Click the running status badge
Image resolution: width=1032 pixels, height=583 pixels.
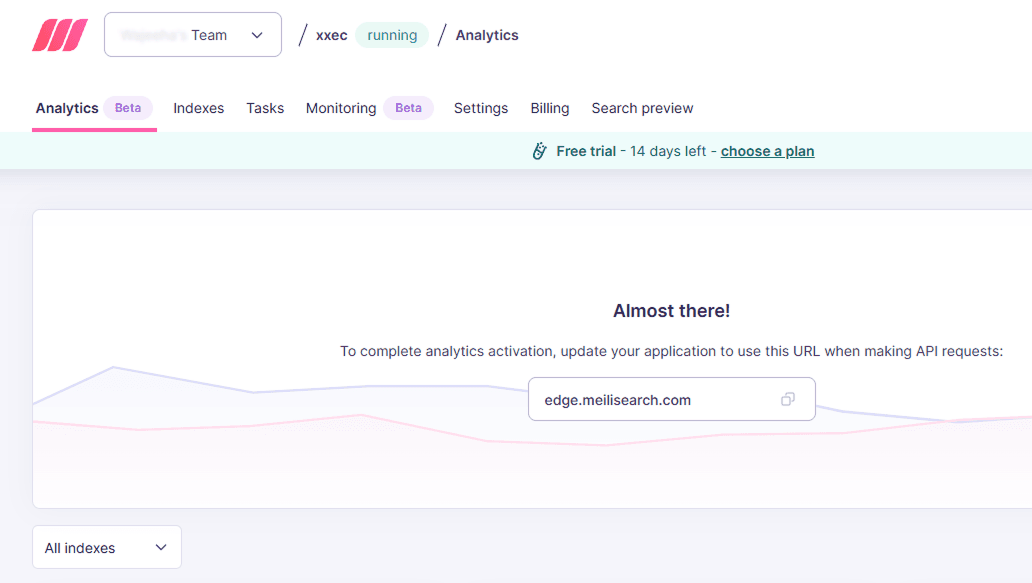click(391, 35)
